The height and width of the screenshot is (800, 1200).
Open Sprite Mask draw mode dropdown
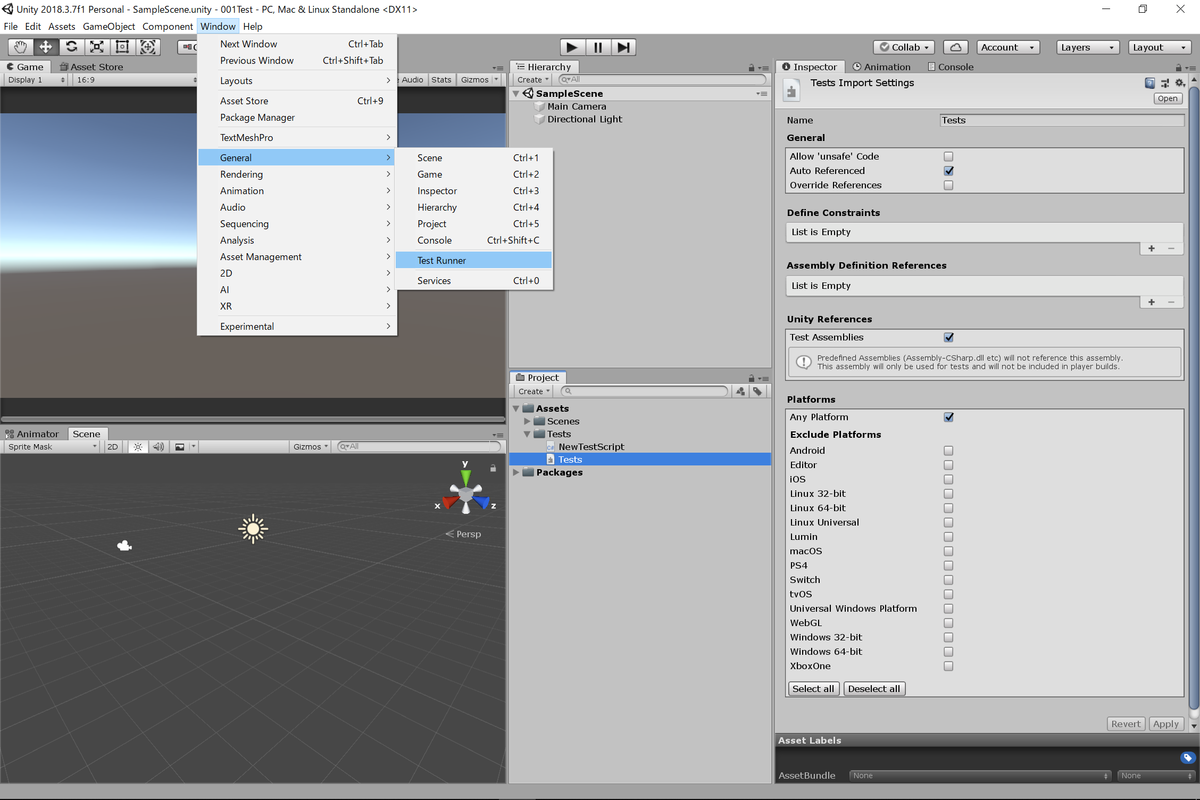pos(52,447)
